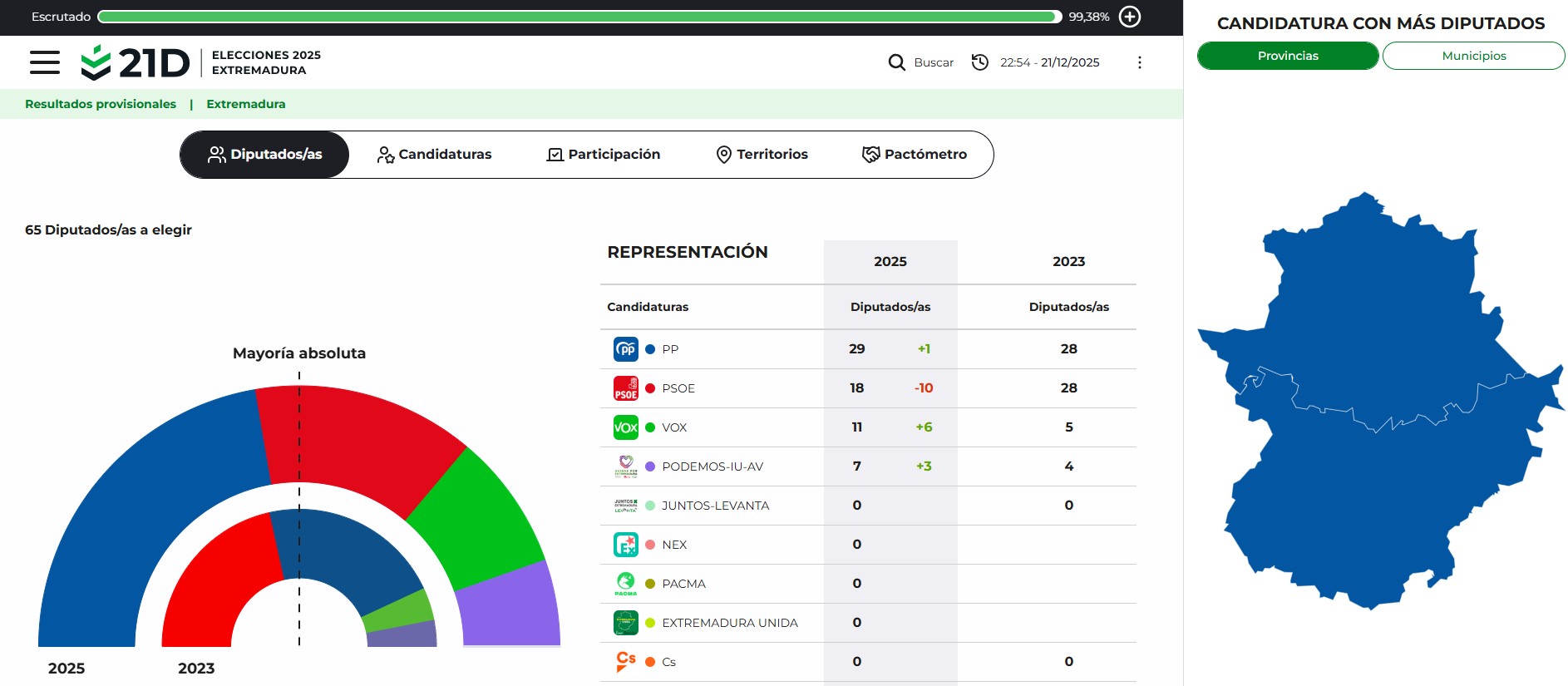Expand the Escrutado plus circle icon
The height and width of the screenshot is (686, 1568).
pyautogui.click(x=1130, y=17)
